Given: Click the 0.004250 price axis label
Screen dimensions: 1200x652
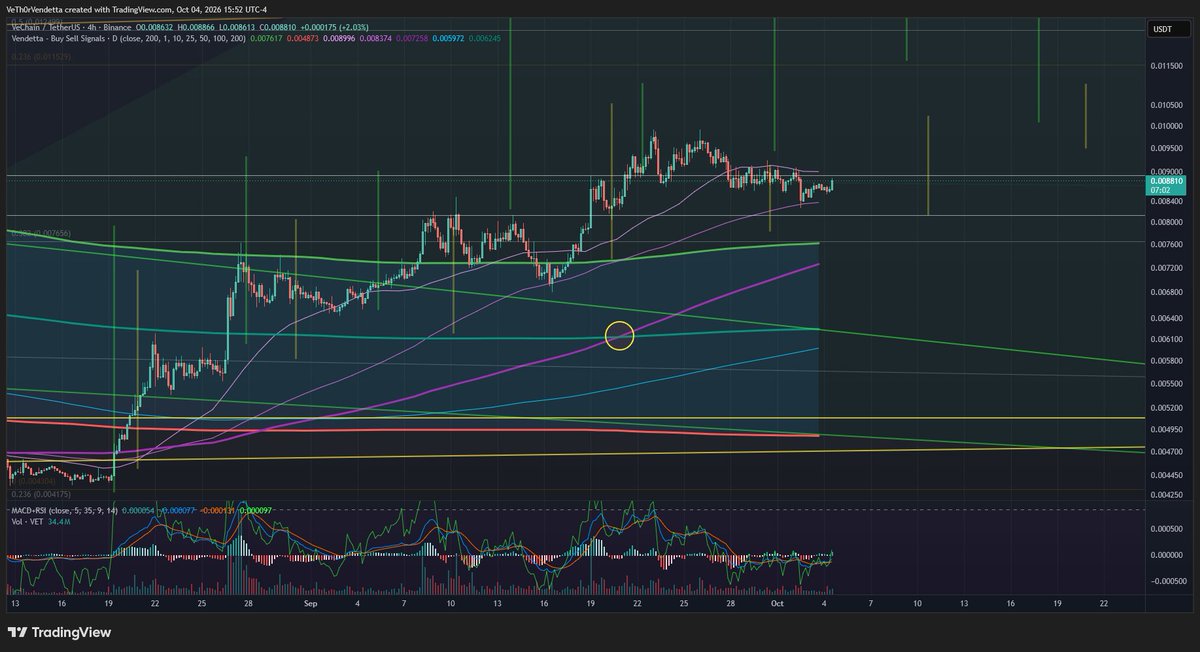Looking at the screenshot, I should [x=1165, y=493].
